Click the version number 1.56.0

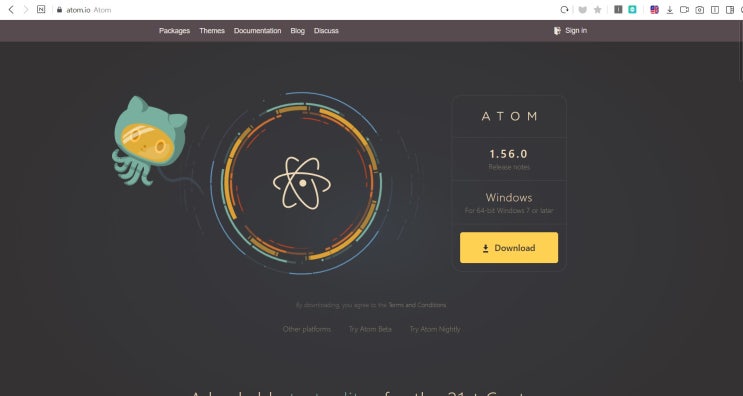[508, 153]
